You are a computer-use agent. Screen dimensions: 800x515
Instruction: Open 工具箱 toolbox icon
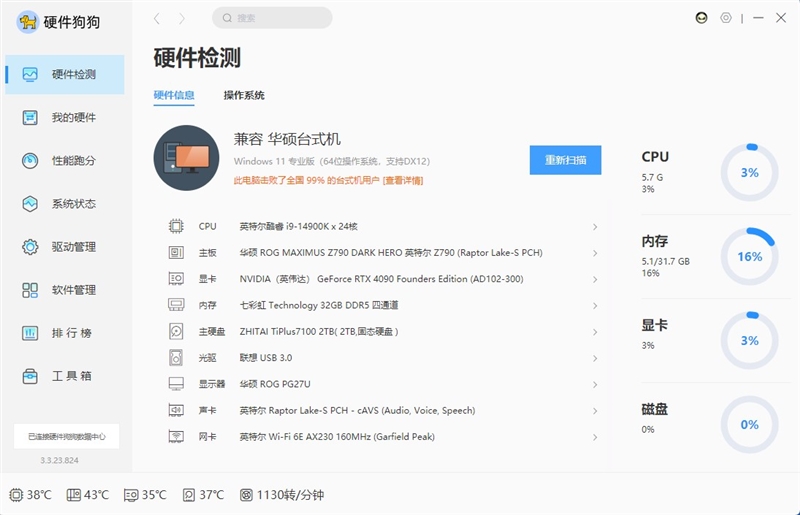[30, 376]
